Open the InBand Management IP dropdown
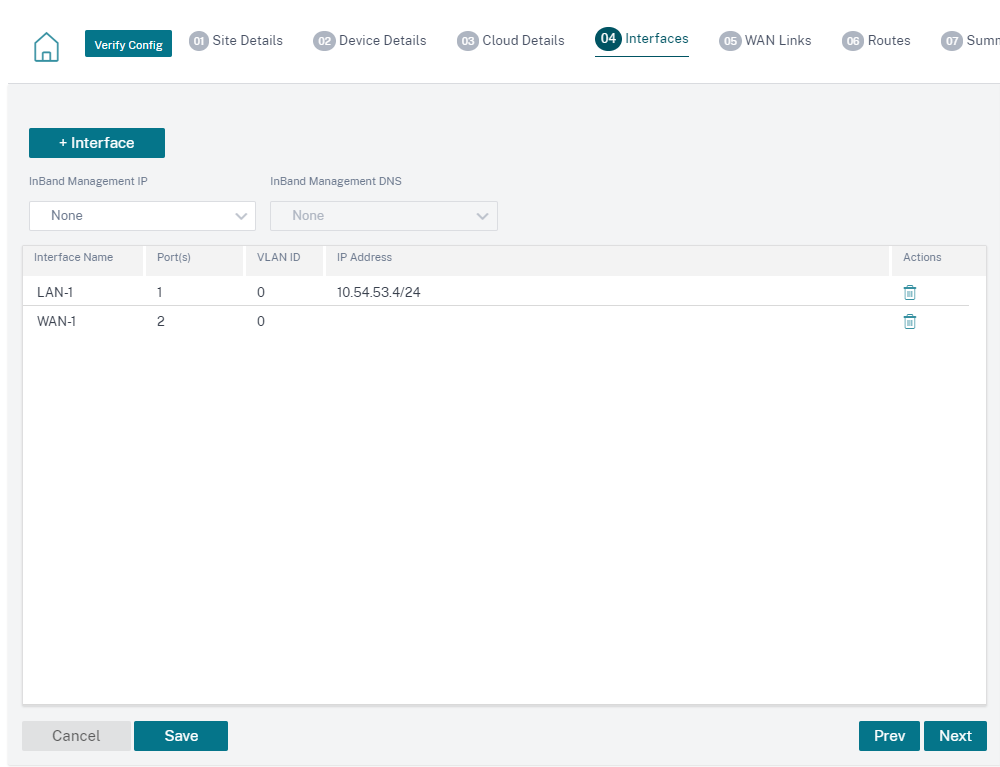The width and height of the screenshot is (1000, 767). pyautogui.click(x=142, y=216)
